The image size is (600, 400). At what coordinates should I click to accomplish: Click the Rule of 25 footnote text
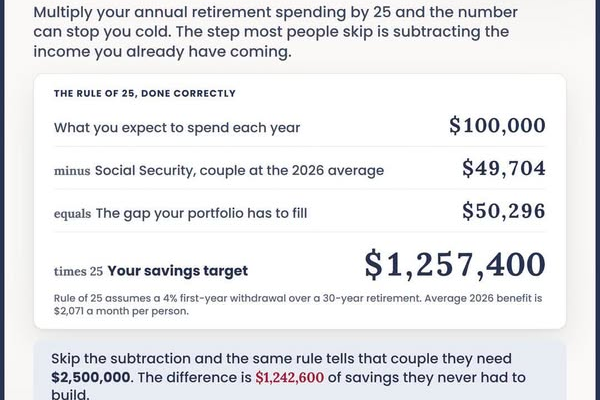[x=298, y=304]
